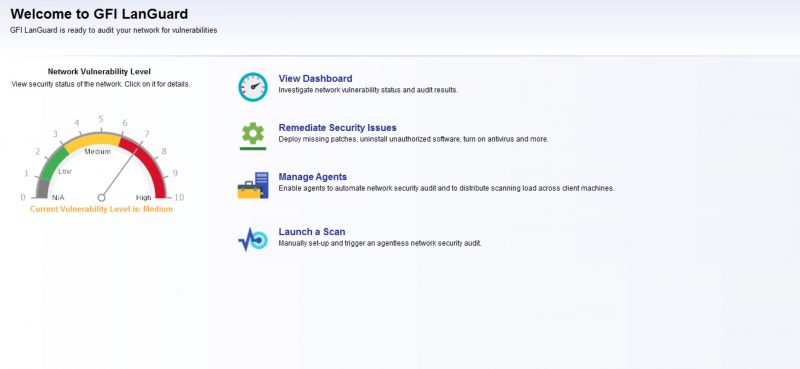Screen dimensions: 800x369
Task: Click 'Manually set-up and trigger' description text
Action: pyautogui.click(x=380, y=243)
